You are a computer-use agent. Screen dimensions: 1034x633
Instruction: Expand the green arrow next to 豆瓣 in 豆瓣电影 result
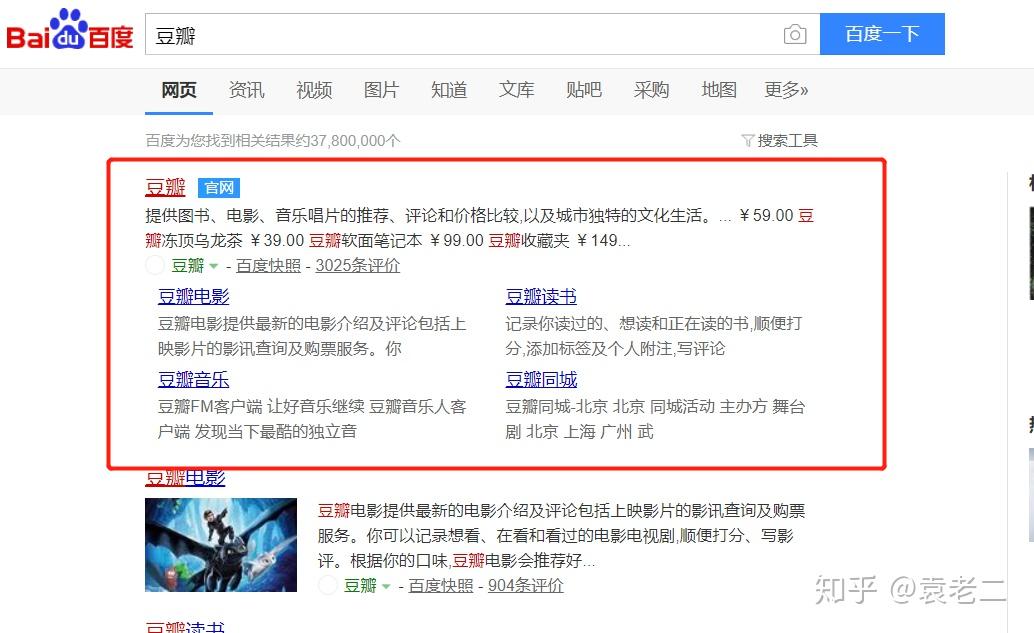pyautogui.click(x=386, y=586)
